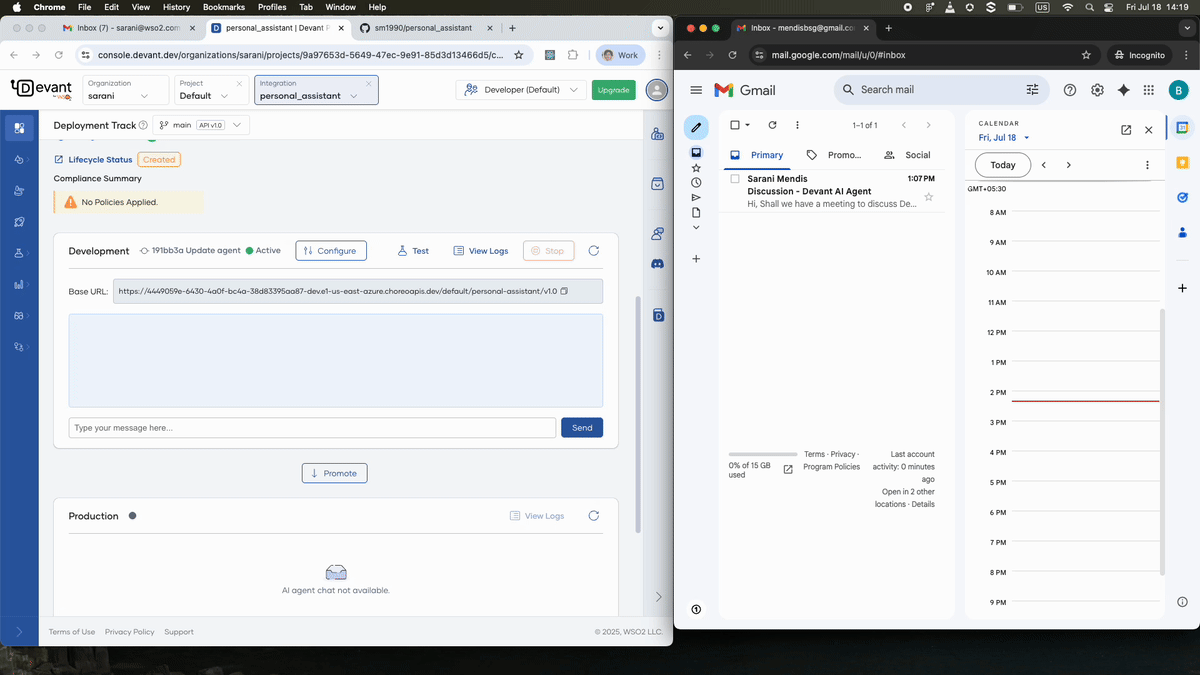The height and width of the screenshot is (675, 1200).
Task: Open Gmail more options three-dot menu
Action: click(x=797, y=125)
